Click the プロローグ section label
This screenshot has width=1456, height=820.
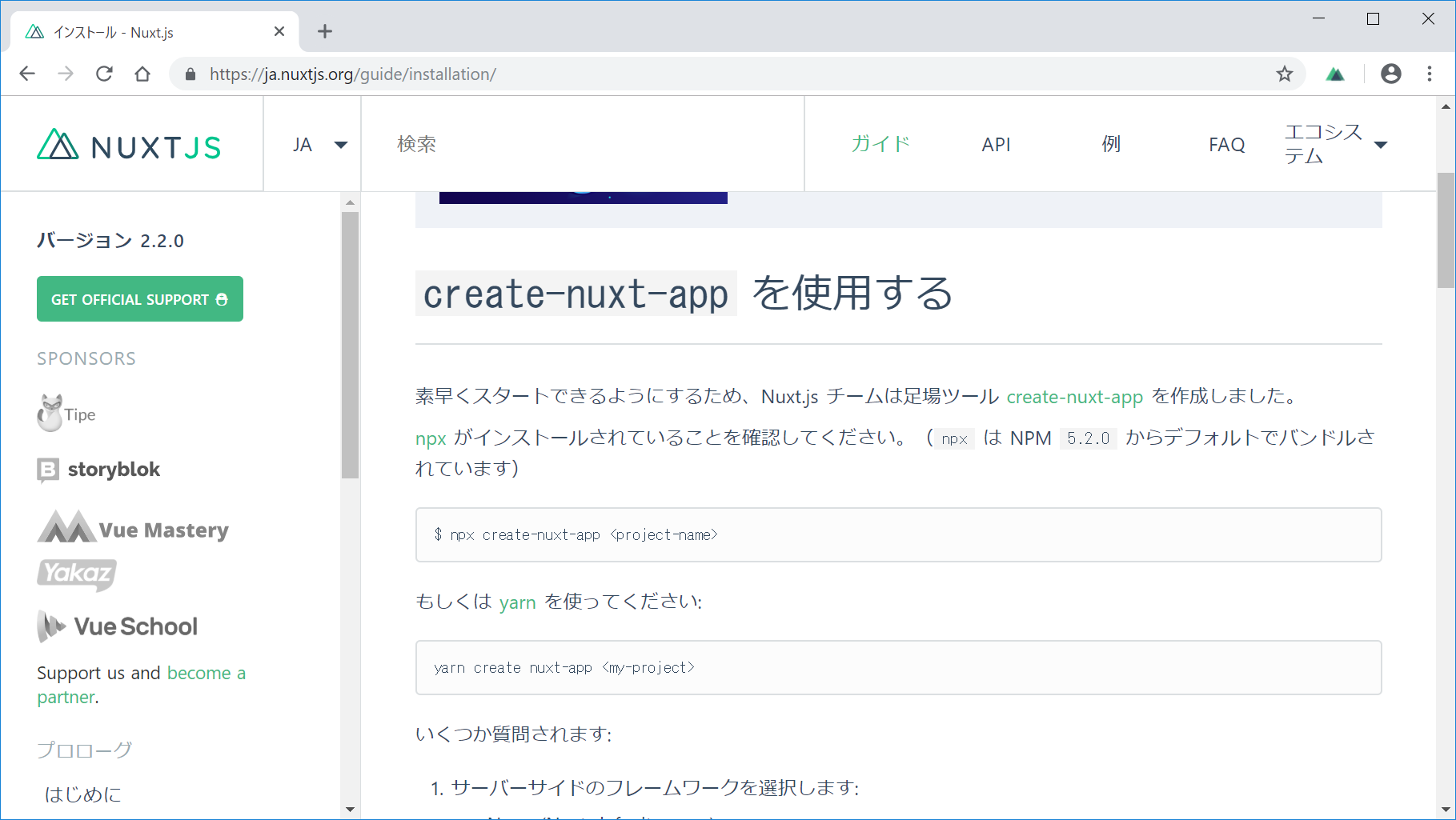click(85, 750)
